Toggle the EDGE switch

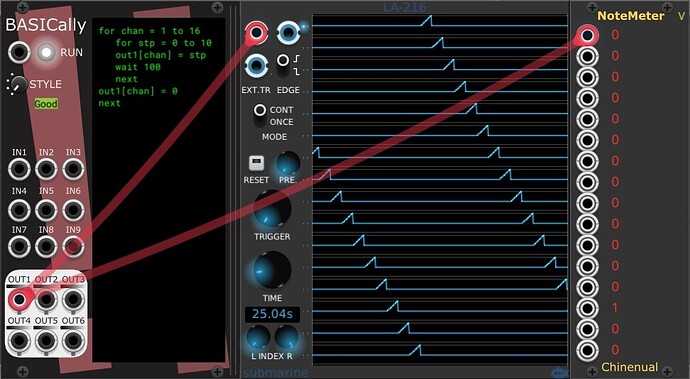(283, 65)
